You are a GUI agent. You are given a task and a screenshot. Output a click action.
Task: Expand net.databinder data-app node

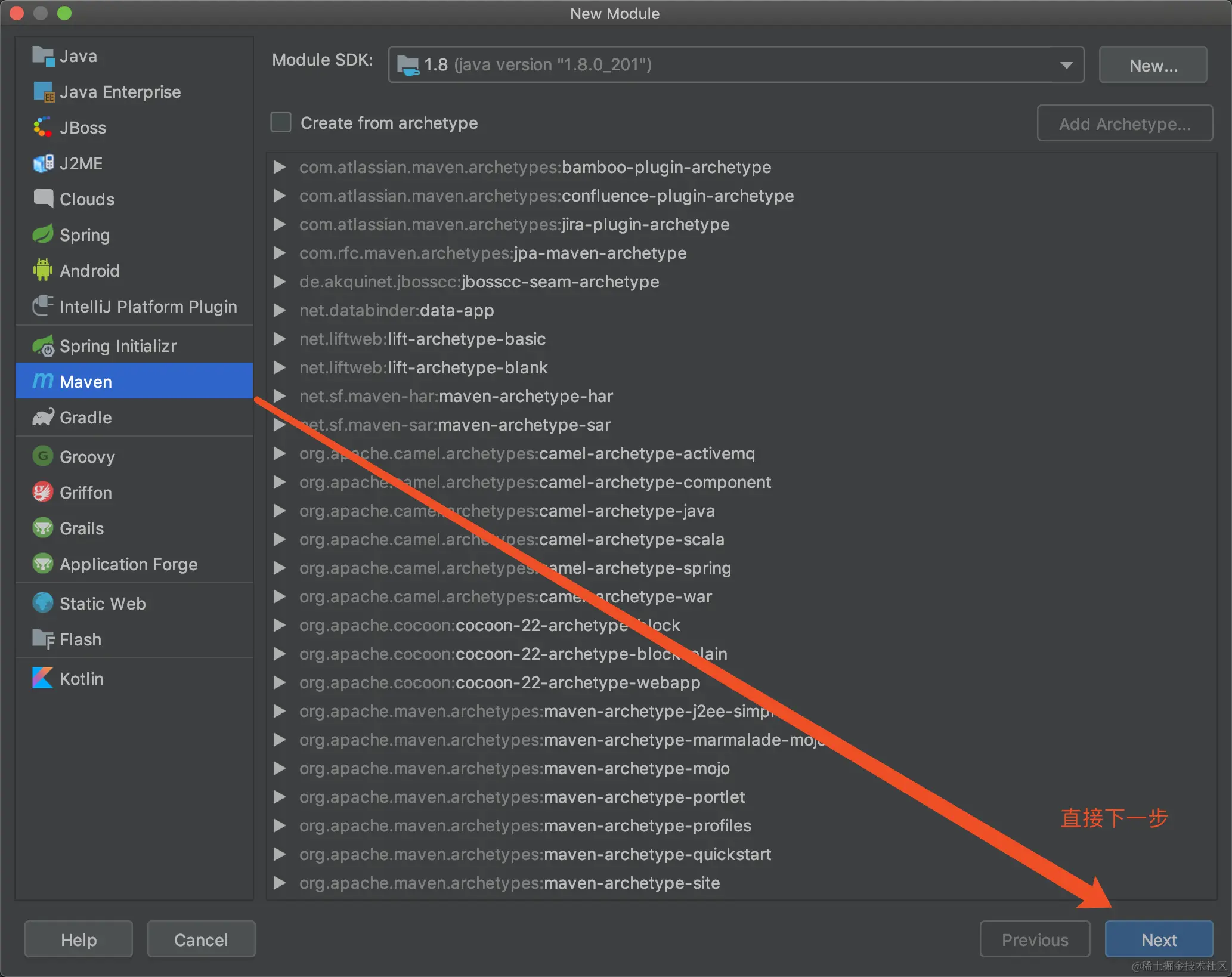point(279,310)
